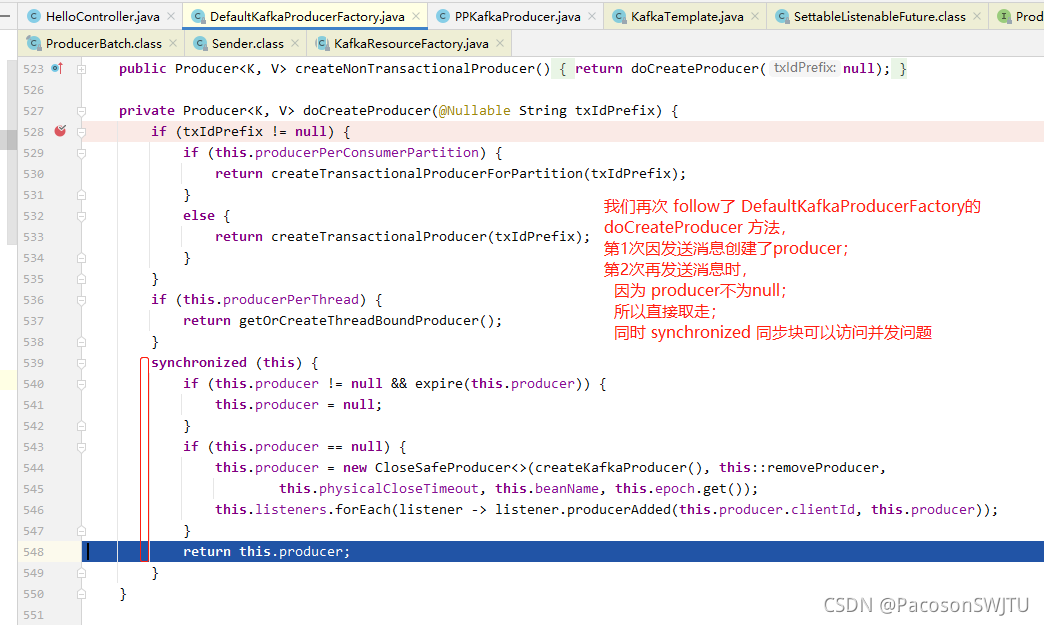This screenshot has height=625, width=1044.
Task: Collapse the doCreateProducer method at line 527
Action: tap(81, 111)
